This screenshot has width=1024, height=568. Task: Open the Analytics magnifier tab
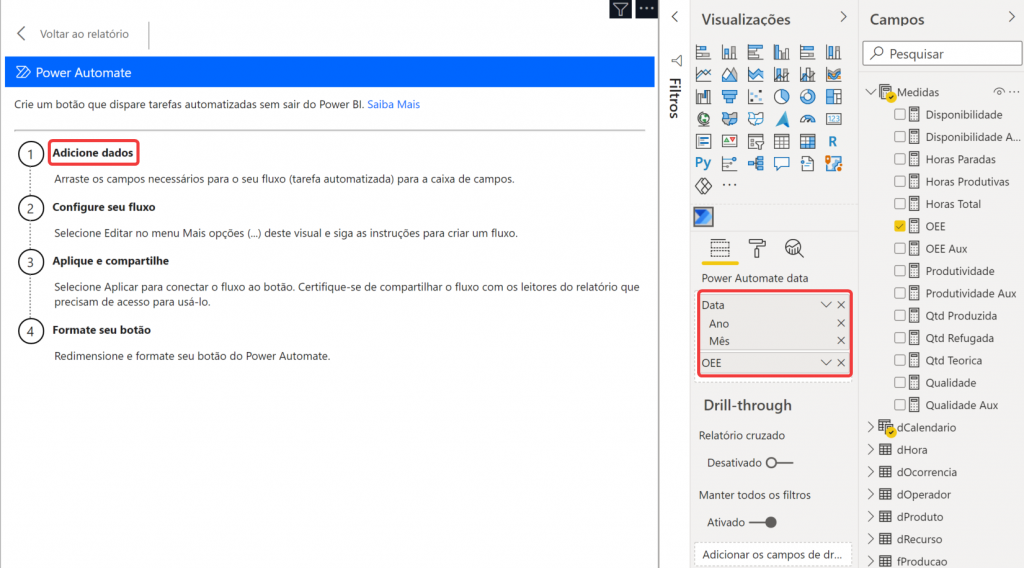(x=794, y=249)
